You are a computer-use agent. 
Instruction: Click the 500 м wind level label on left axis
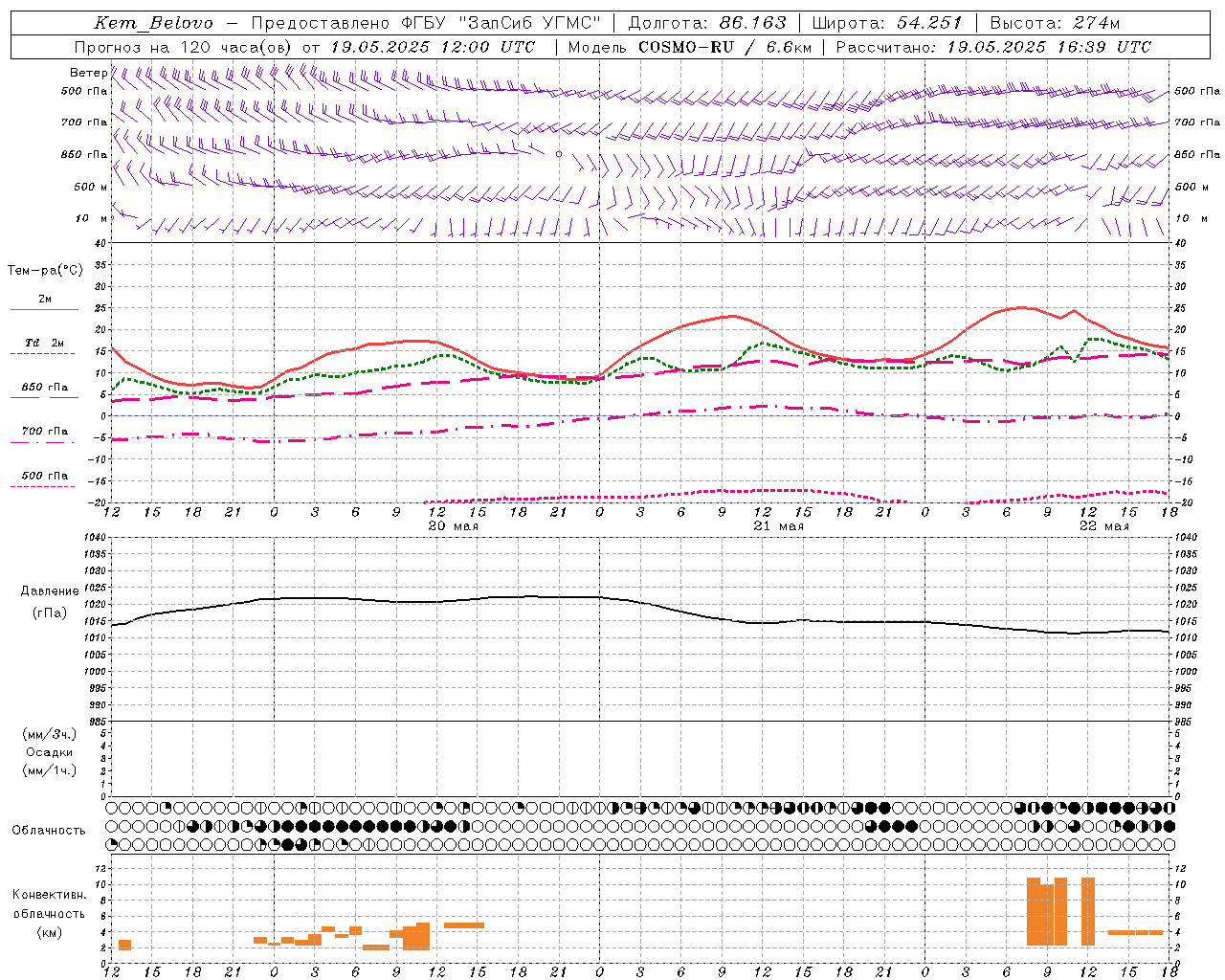(x=92, y=188)
